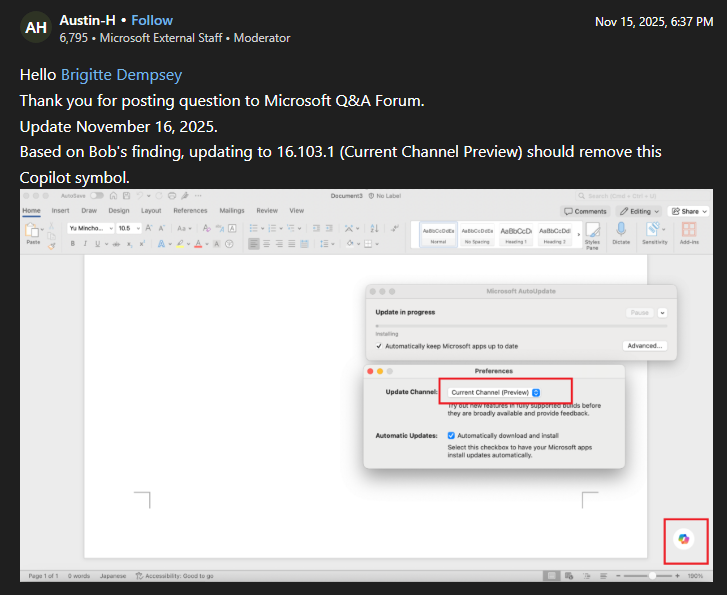This screenshot has width=727, height=595.
Task: Apply Strikethrough formatting
Action: tap(116, 243)
